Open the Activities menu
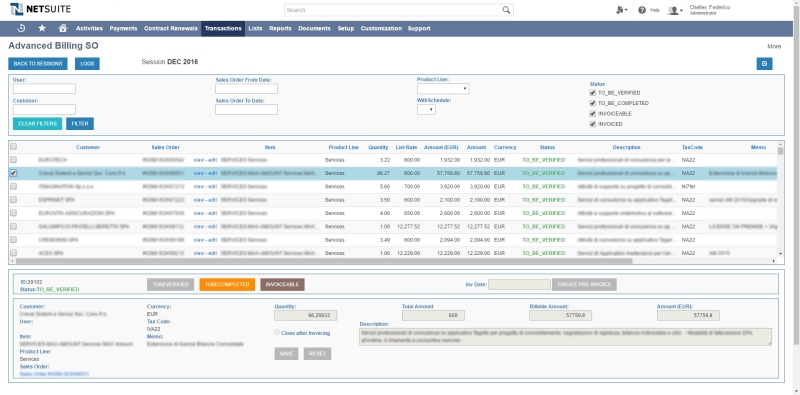The height and width of the screenshot is (395, 800). click(89, 29)
